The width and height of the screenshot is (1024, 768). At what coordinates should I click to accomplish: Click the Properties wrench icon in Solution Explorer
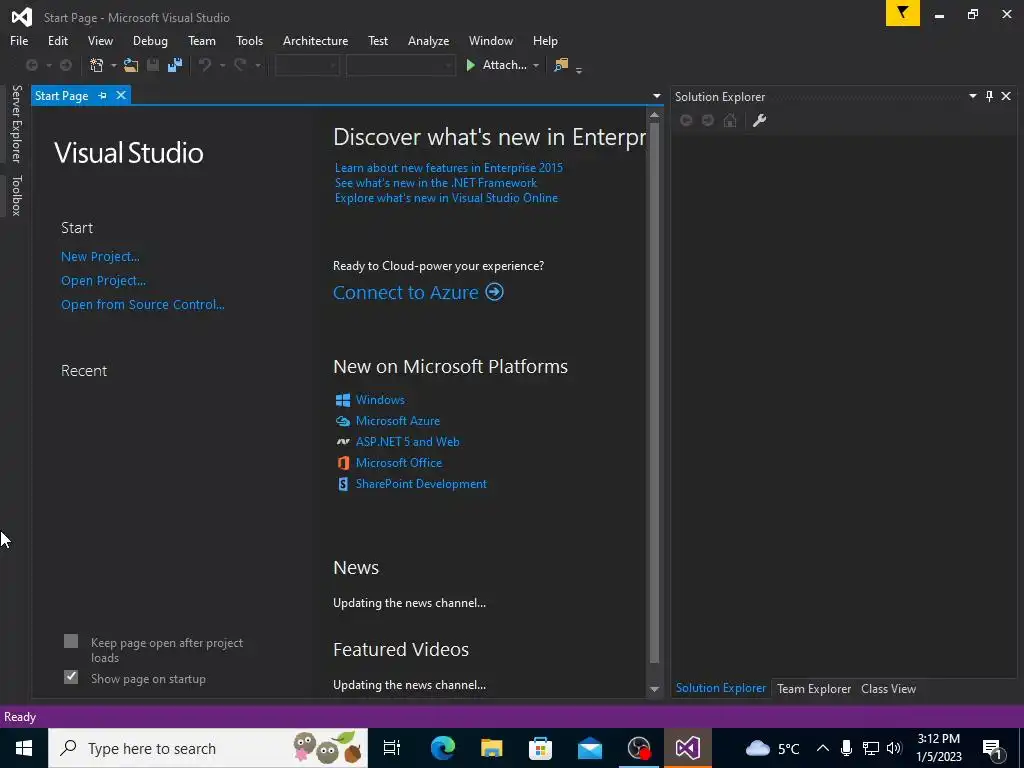pos(759,120)
